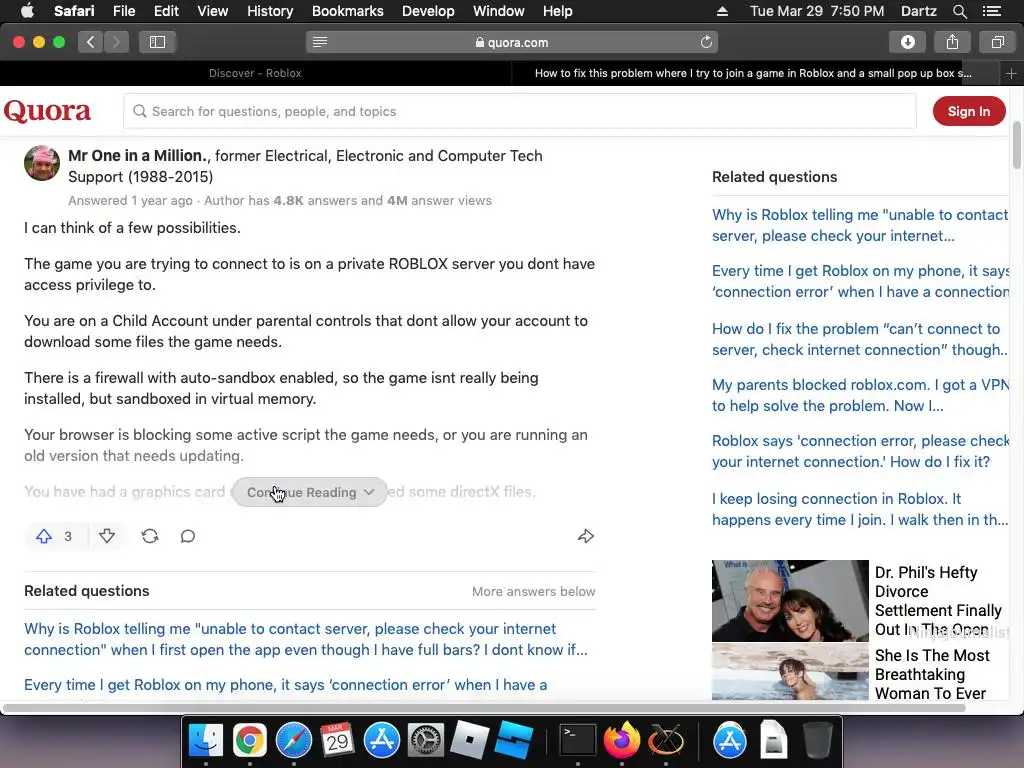Viewport: 1024px width, 768px height.
Task: Reshare the answer with circular arrows icon
Action: coord(150,536)
